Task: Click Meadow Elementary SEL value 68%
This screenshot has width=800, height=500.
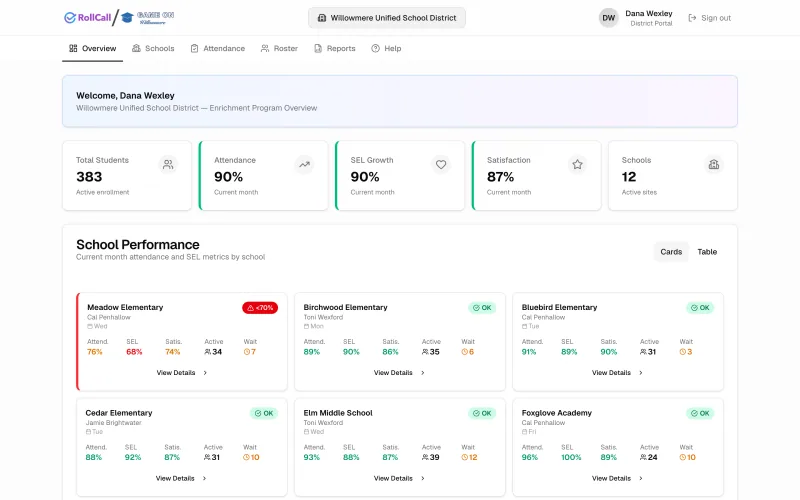Action: (134, 352)
